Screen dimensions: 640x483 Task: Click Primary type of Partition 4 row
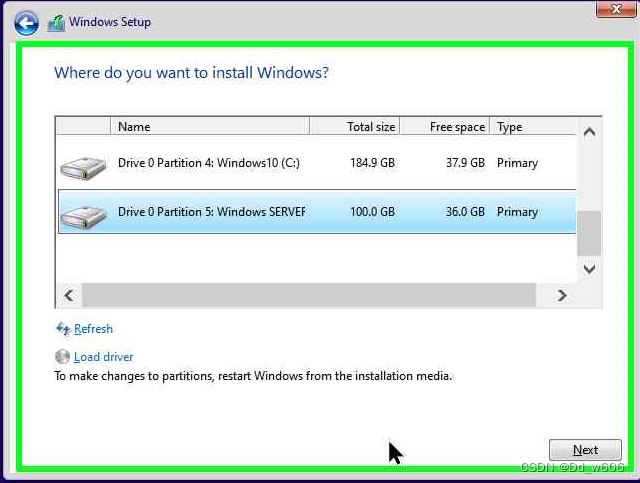[517, 163]
